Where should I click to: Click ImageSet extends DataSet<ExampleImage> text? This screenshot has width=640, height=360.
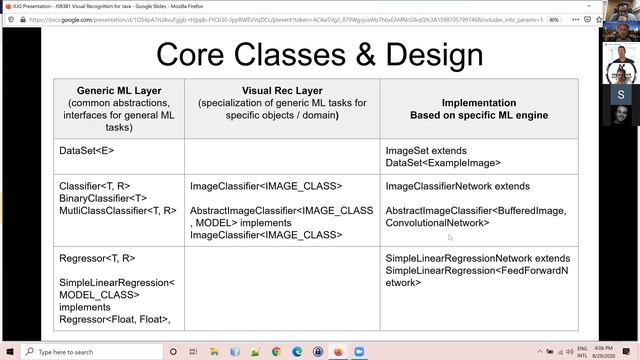(x=443, y=157)
